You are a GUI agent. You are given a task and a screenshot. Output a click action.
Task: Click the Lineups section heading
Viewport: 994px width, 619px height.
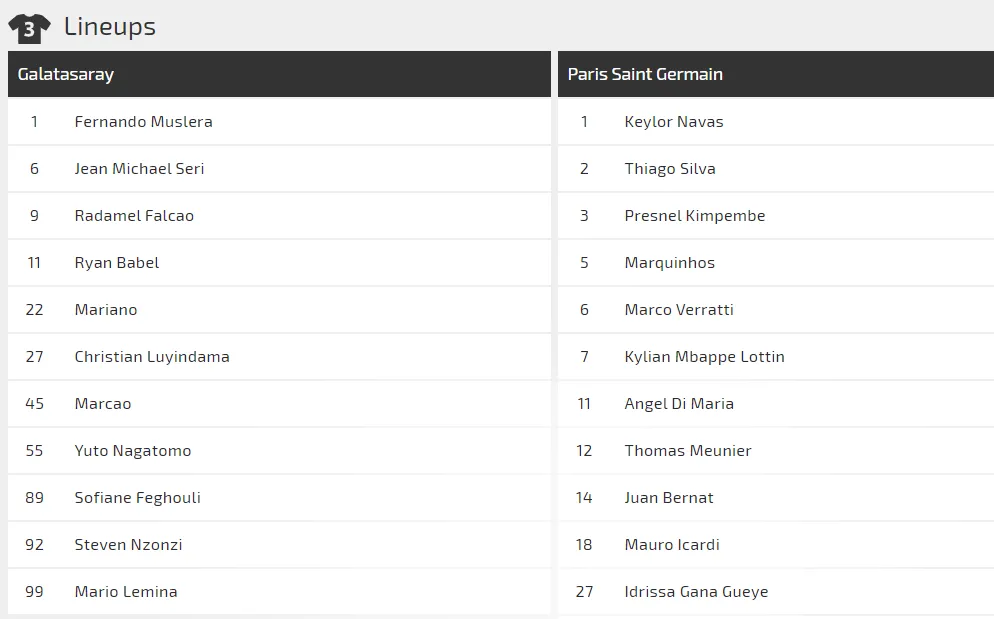pos(110,27)
